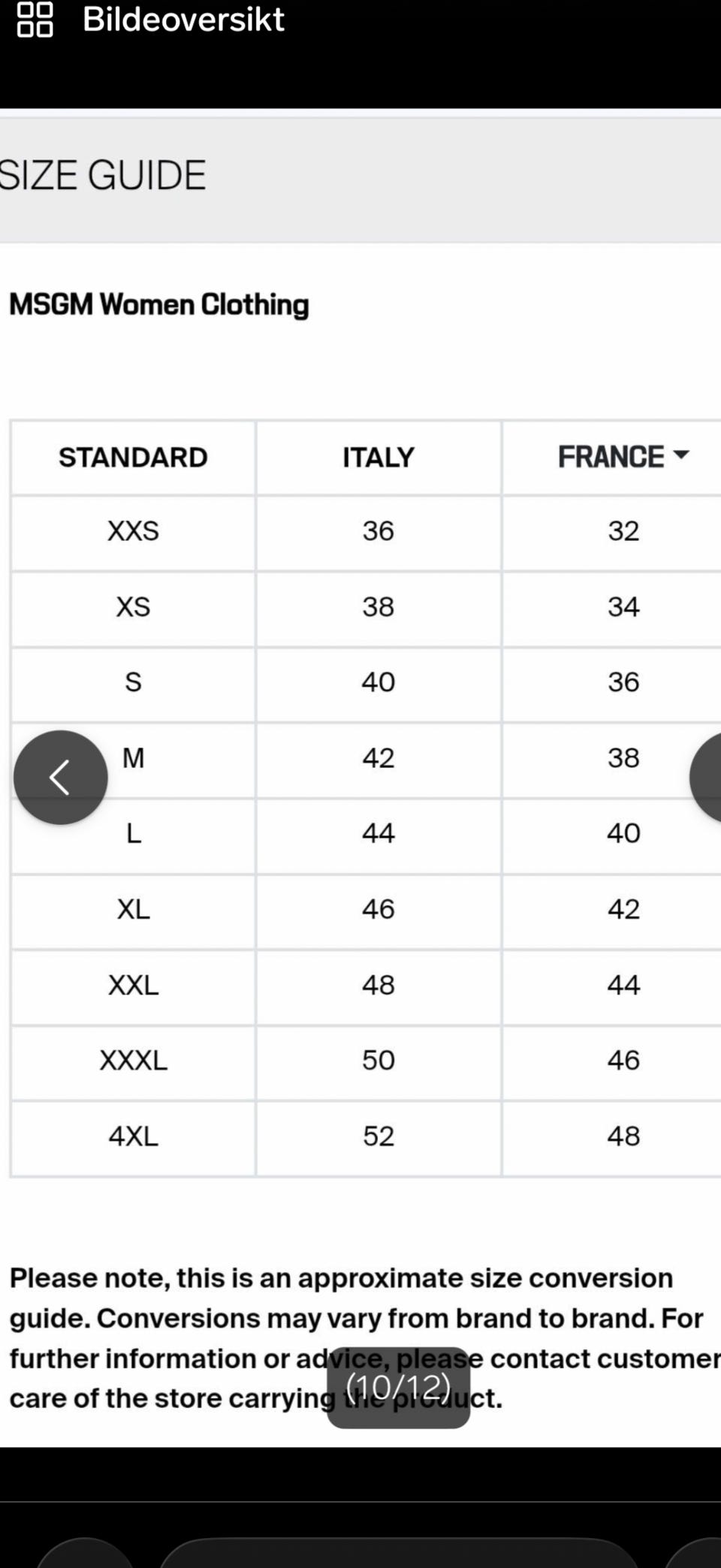Click Italy size 50 cell

click(379, 1062)
